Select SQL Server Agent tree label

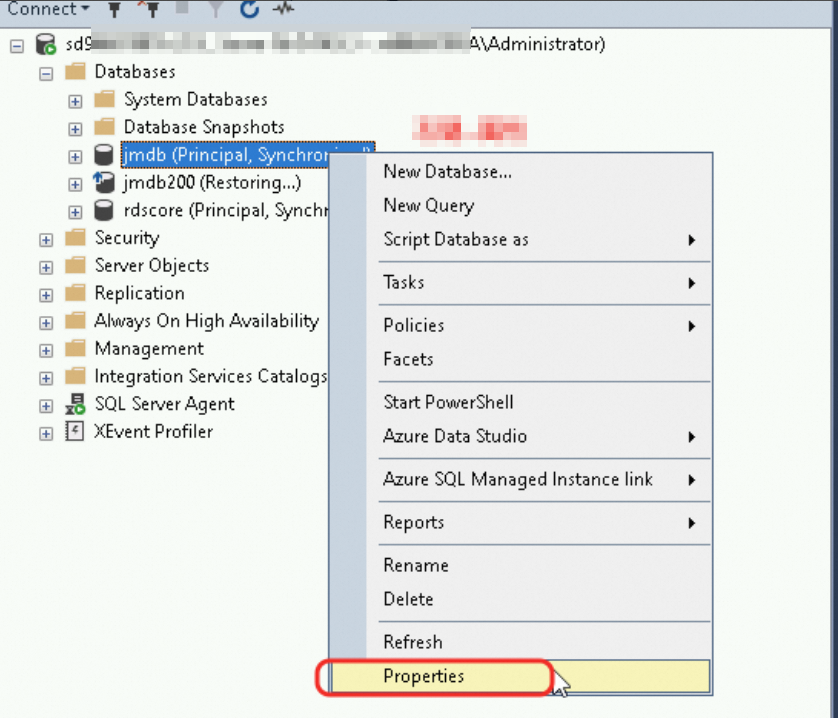(x=165, y=404)
